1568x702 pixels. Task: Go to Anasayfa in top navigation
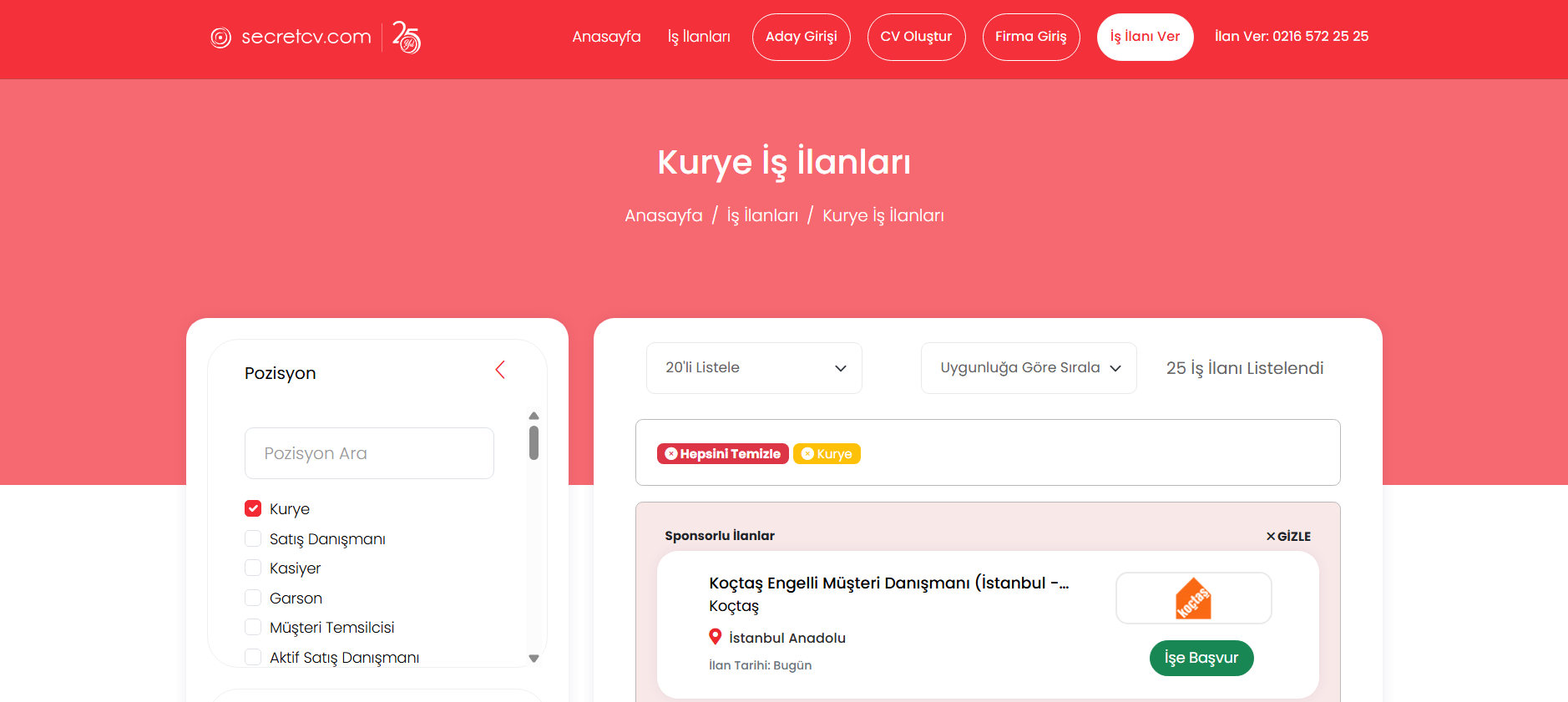tap(606, 37)
